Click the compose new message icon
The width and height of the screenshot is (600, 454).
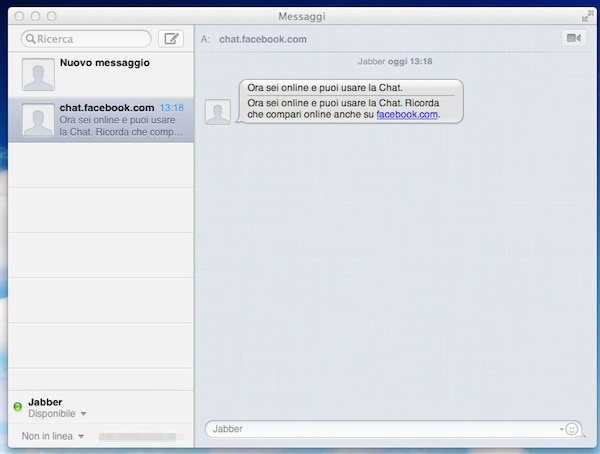point(171,39)
